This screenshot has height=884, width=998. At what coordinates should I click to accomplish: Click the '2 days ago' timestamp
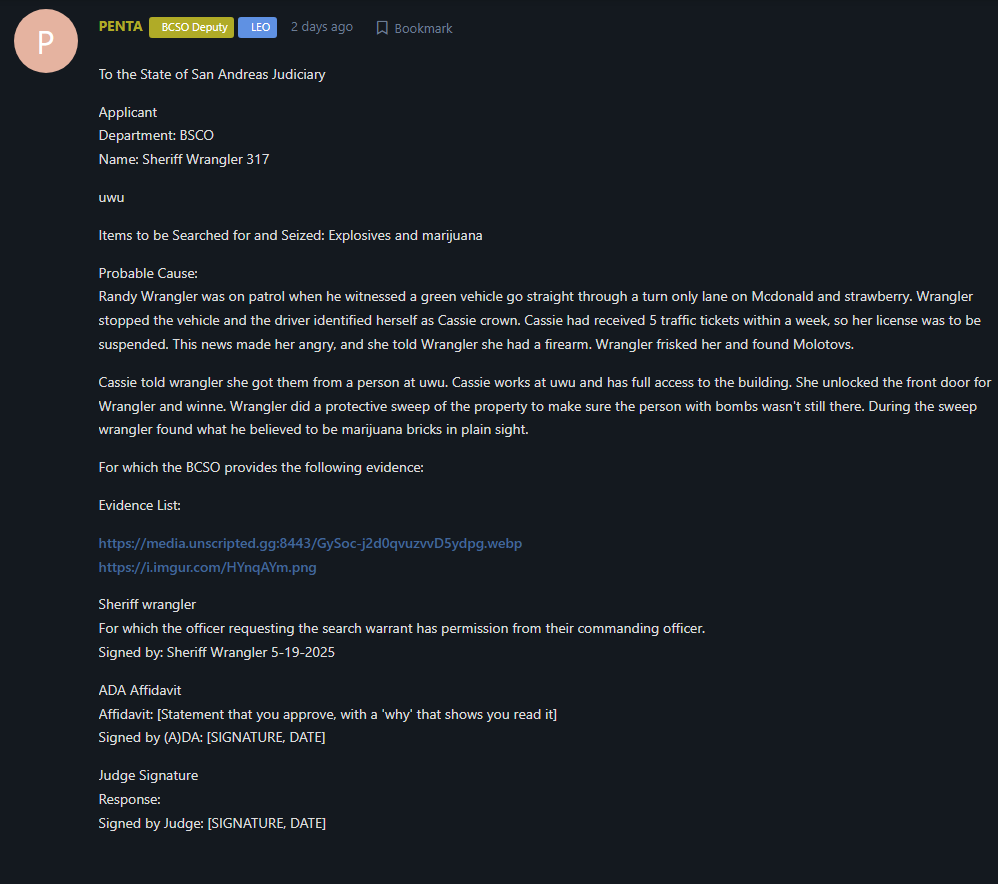pyautogui.click(x=321, y=27)
